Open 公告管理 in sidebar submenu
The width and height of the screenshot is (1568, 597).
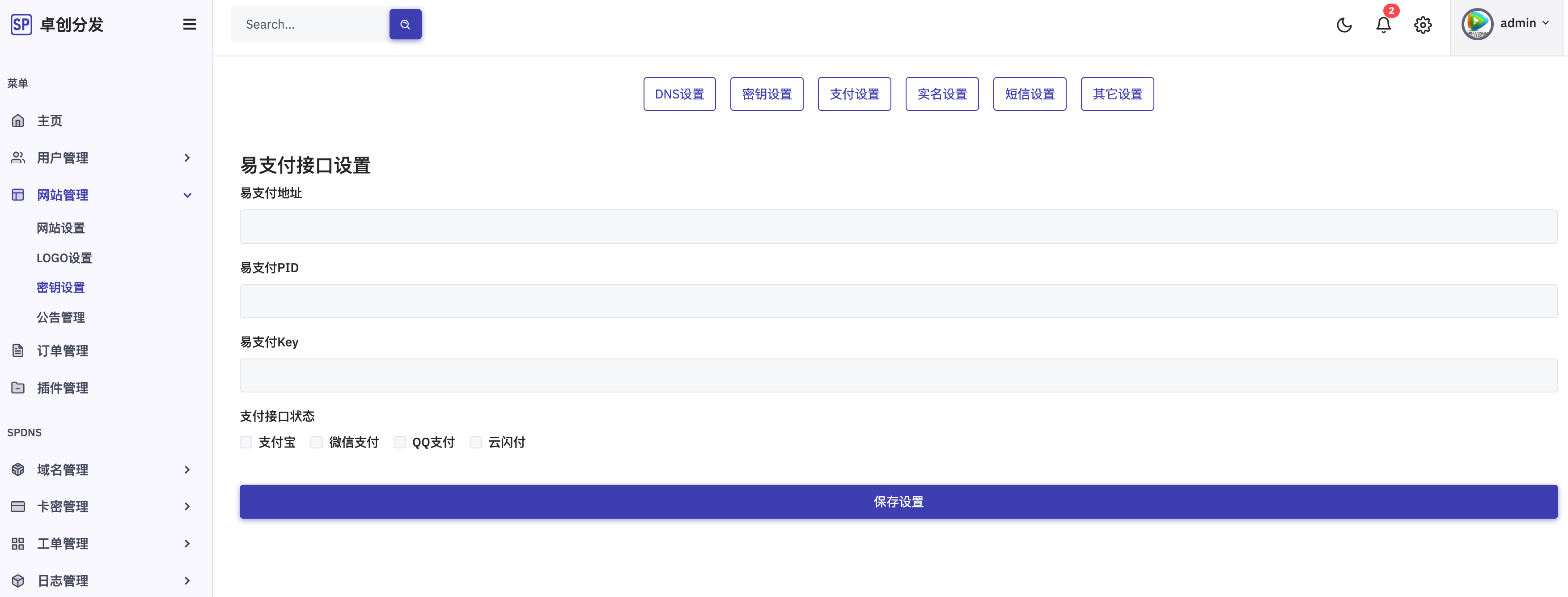click(x=61, y=317)
